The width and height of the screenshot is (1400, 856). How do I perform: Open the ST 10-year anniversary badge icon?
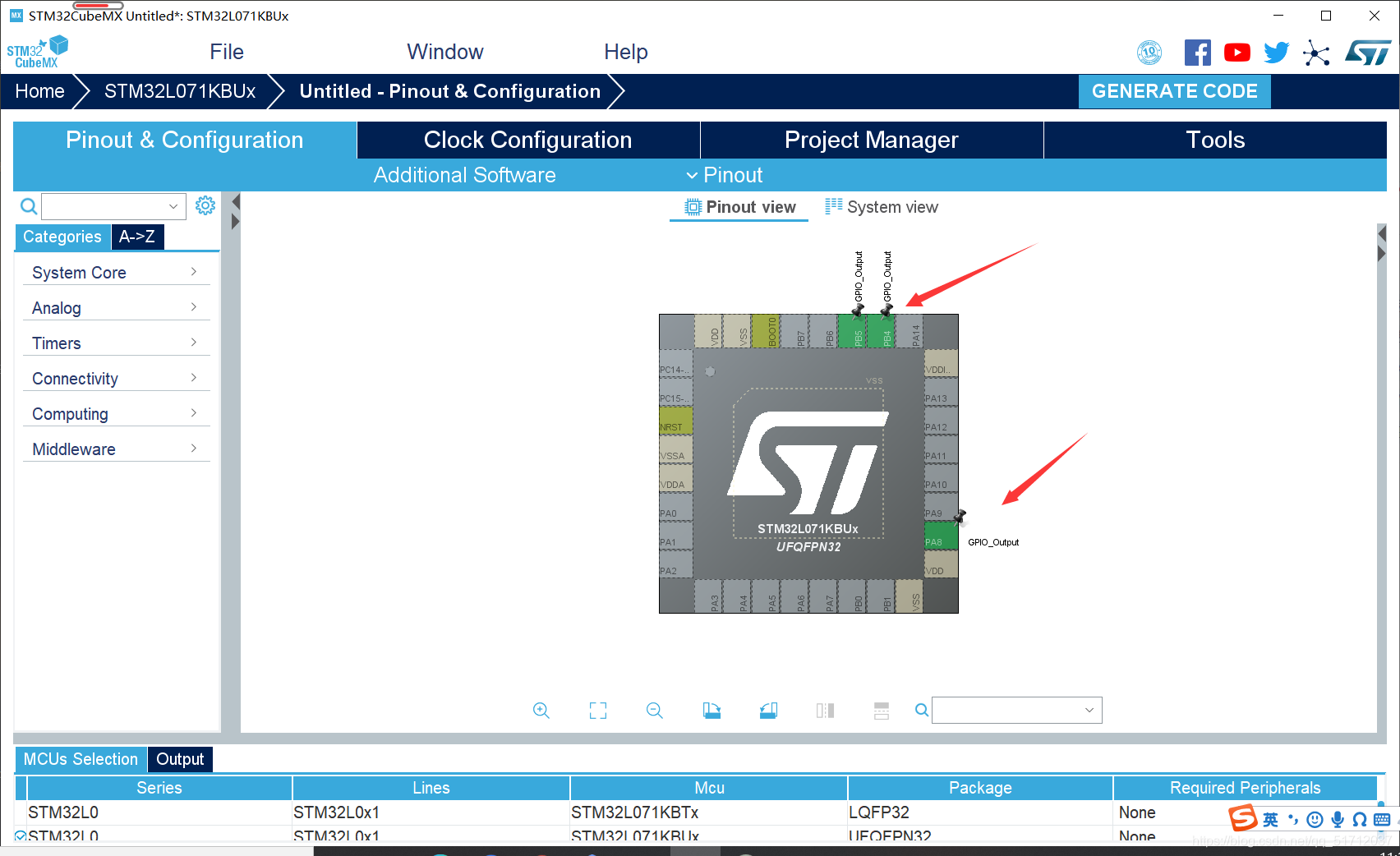pyautogui.click(x=1149, y=53)
